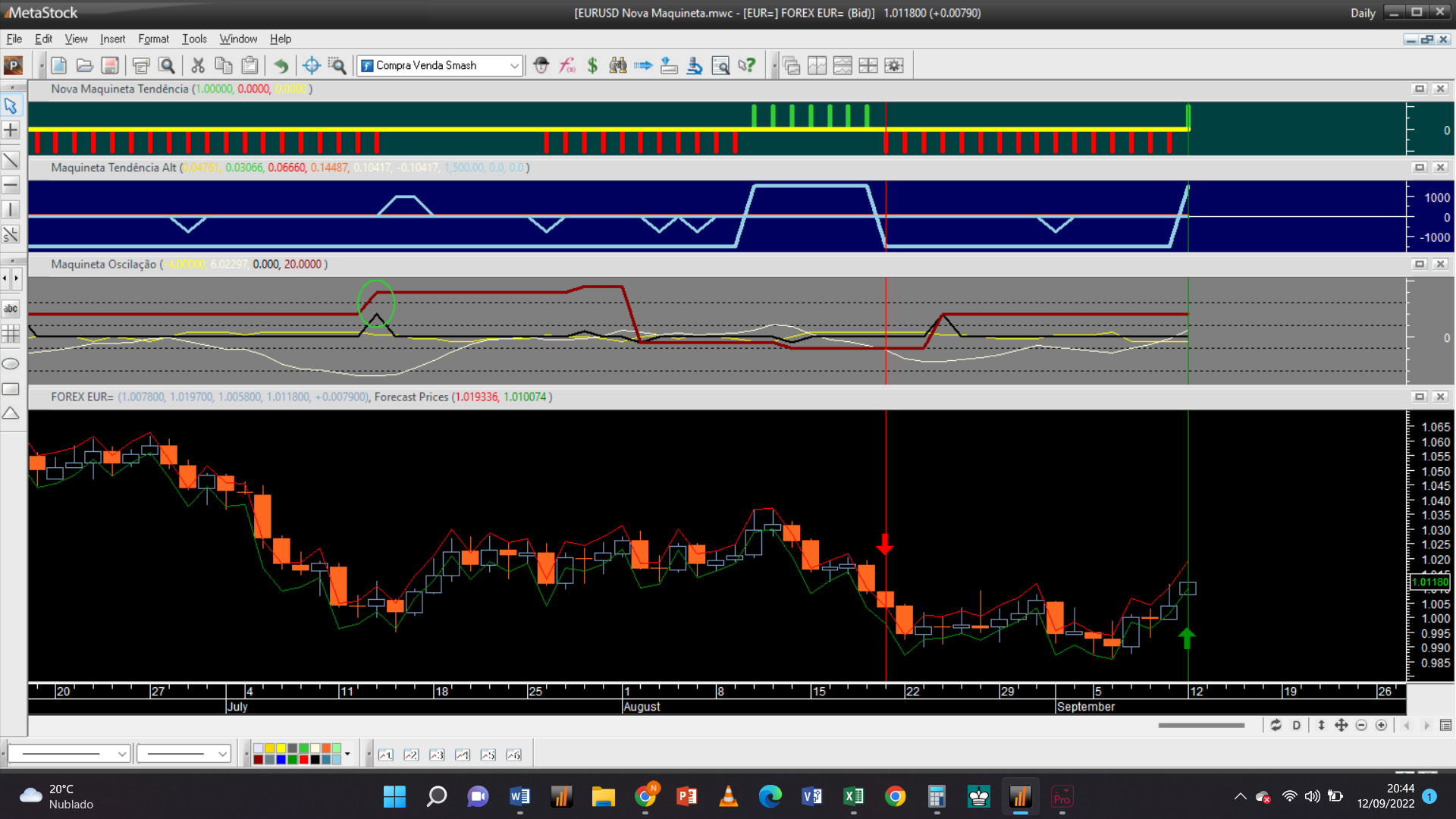Open the Format menu
Screen dimensions: 1456x819
(153, 39)
